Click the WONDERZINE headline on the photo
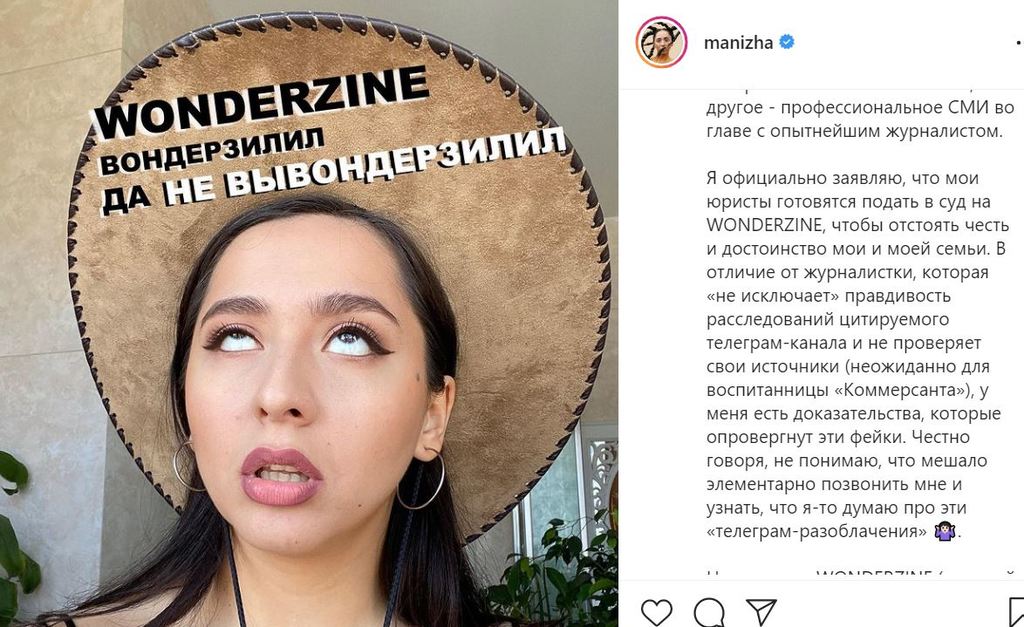This screenshot has height=627, width=1024. click(x=261, y=101)
